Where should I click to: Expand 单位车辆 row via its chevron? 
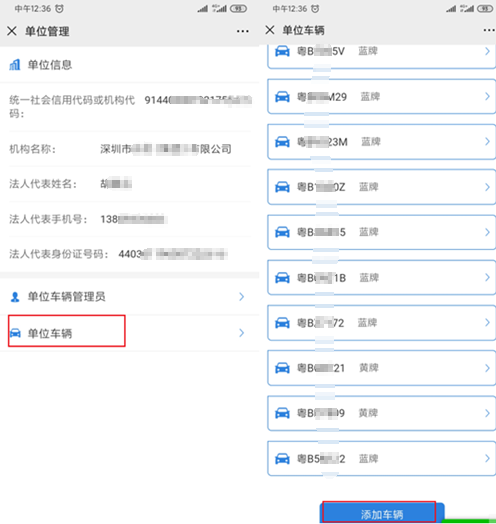coord(242,333)
